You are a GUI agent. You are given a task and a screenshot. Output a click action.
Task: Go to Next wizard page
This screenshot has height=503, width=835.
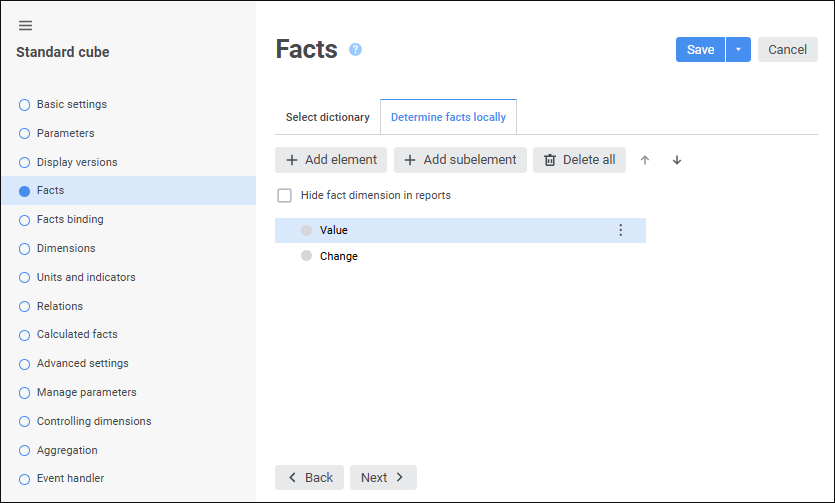tap(383, 478)
